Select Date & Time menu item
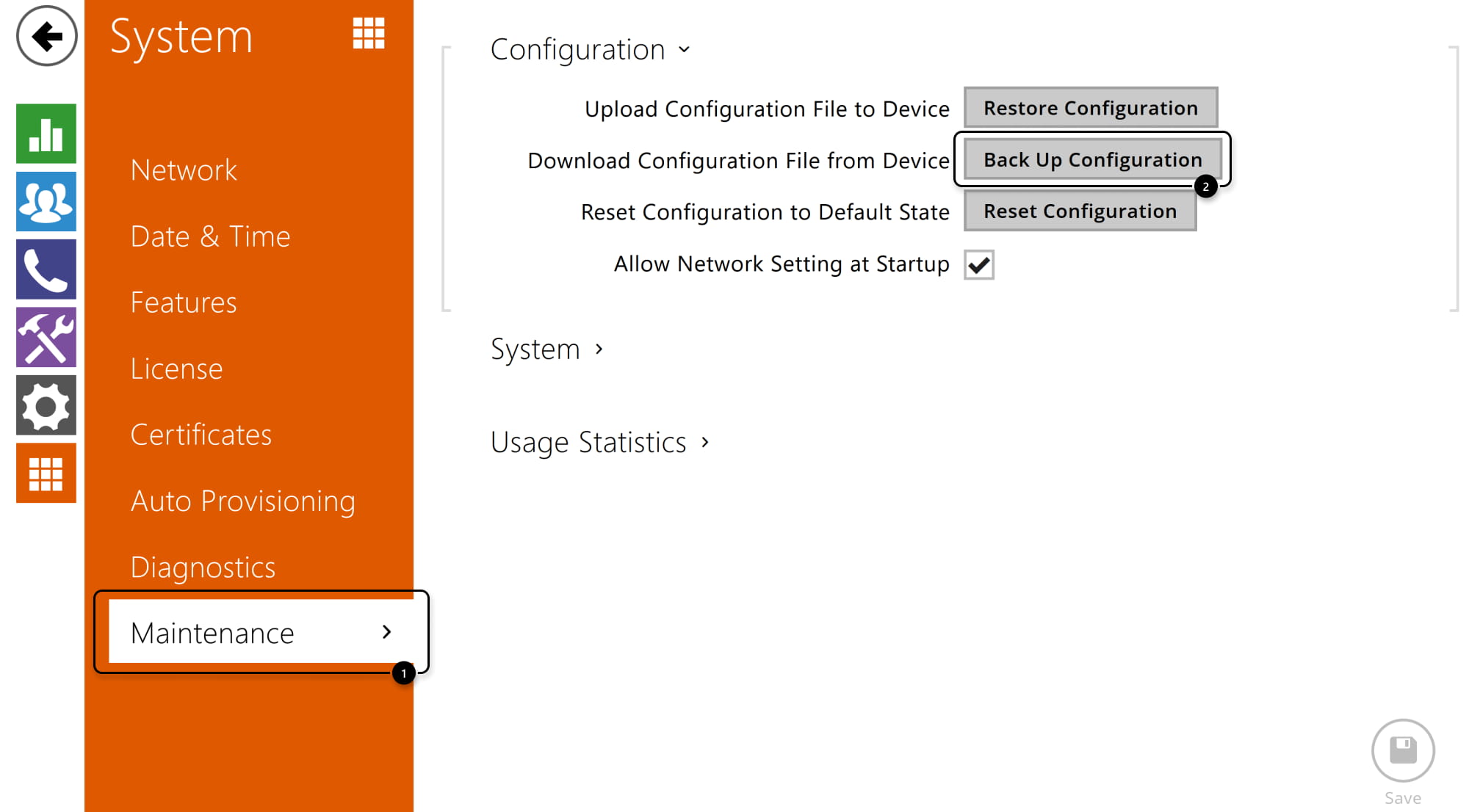 tap(211, 236)
